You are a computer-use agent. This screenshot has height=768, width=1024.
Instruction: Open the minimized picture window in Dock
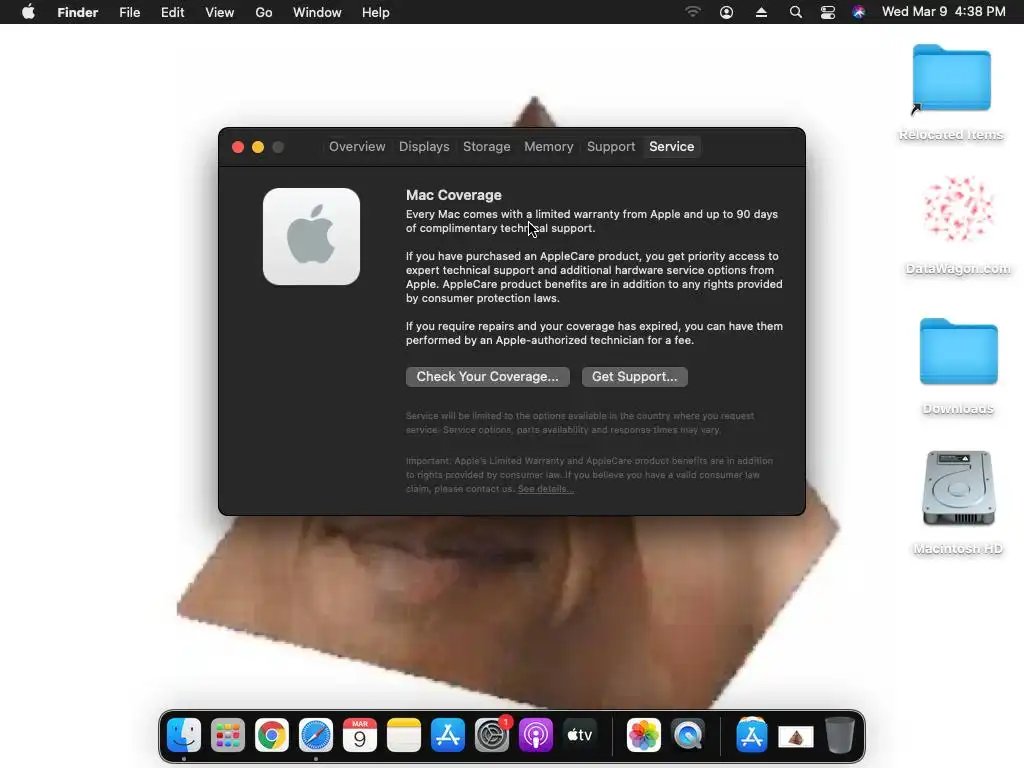795,737
